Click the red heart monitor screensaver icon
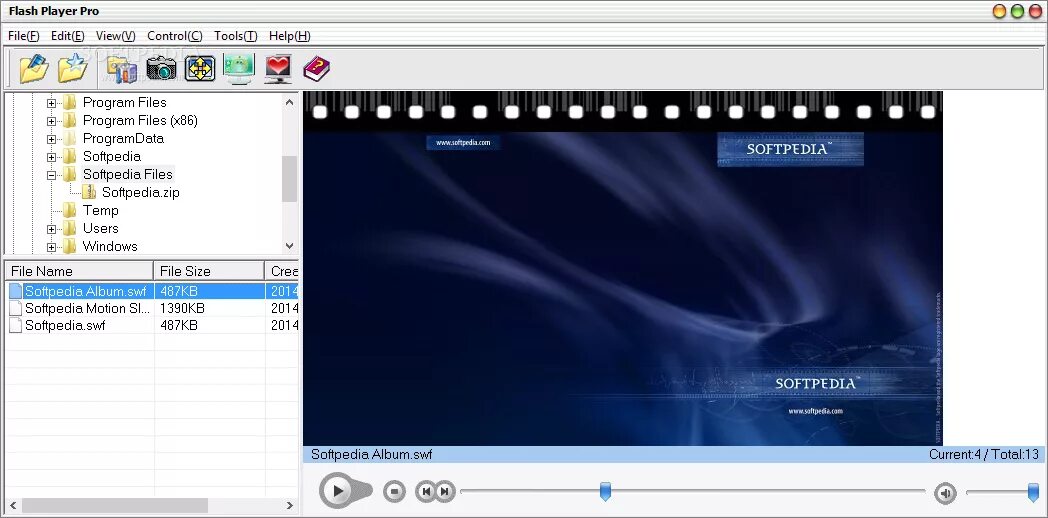 click(x=278, y=69)
